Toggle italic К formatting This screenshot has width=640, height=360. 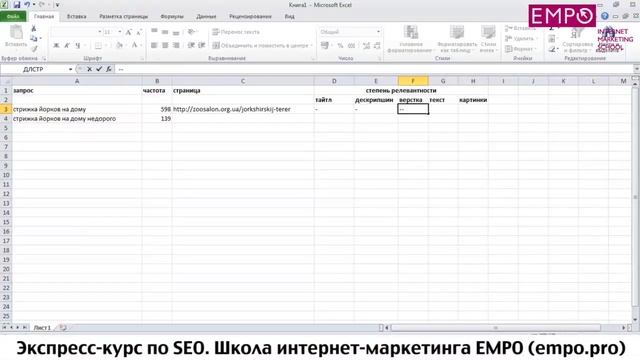coord(67,45)
